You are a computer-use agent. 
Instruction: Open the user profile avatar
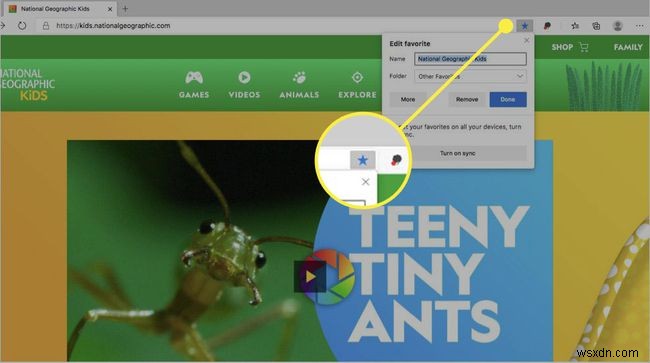click(x=618, y=26)
